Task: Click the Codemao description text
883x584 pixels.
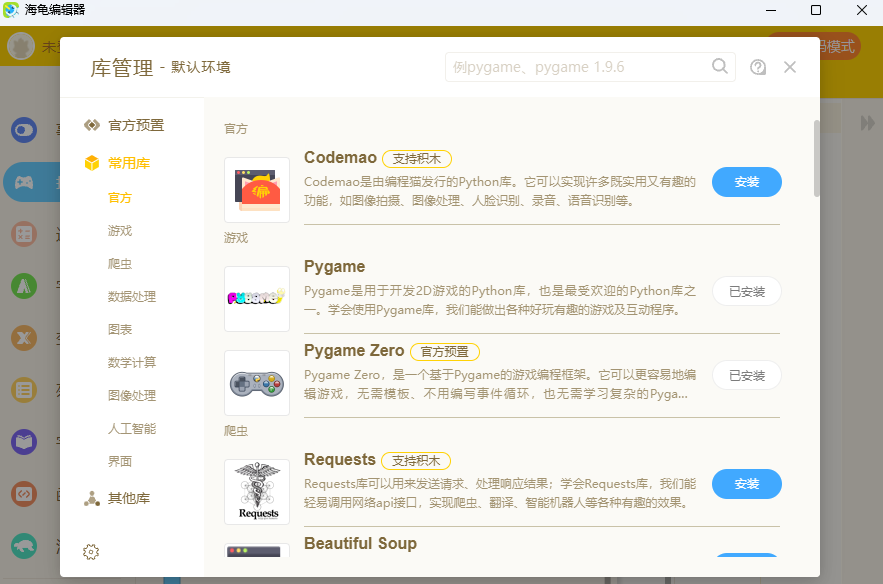Action: click(x=500, y=191)
